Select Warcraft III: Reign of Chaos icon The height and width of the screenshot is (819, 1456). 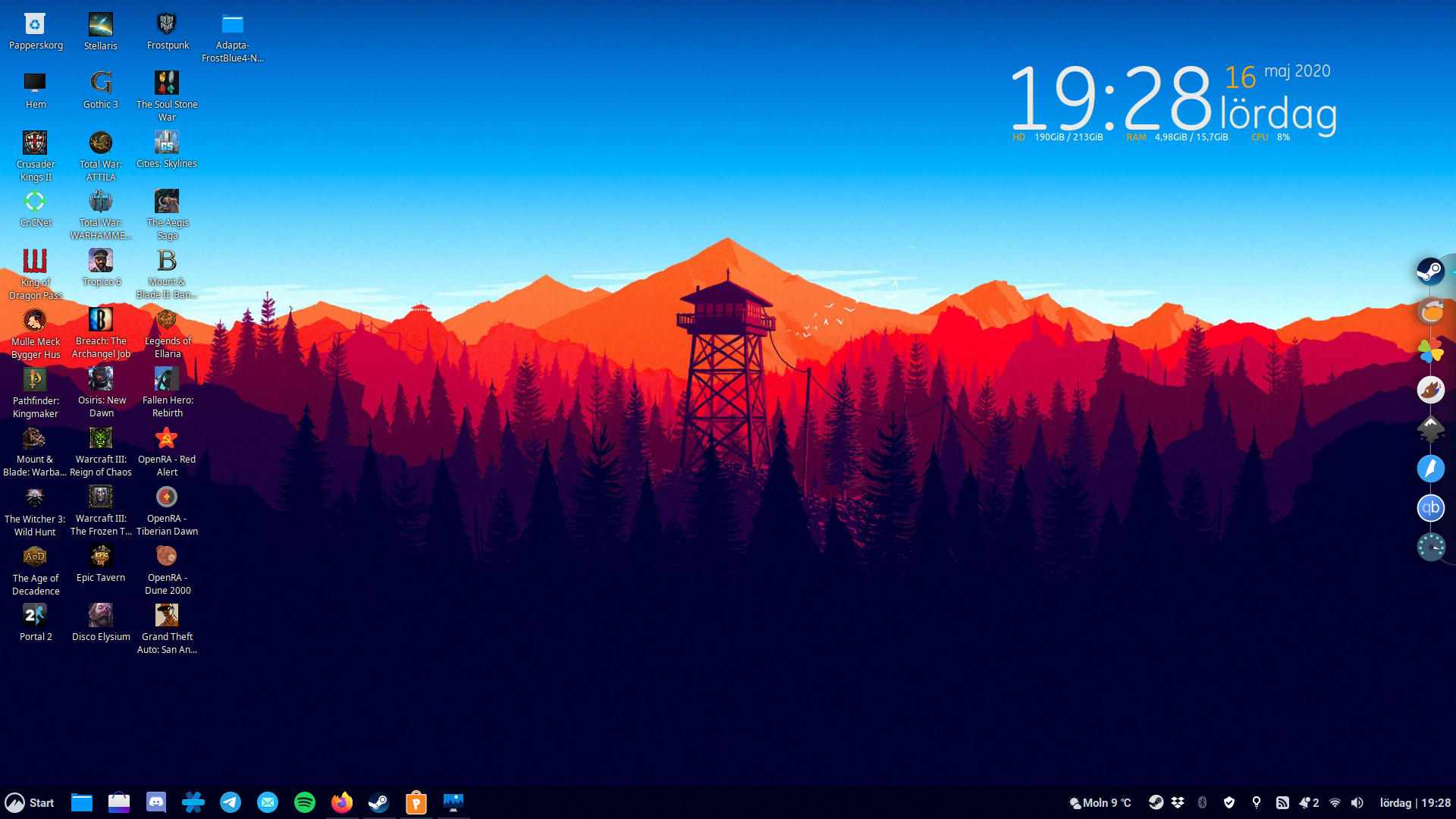click(101, 452)
